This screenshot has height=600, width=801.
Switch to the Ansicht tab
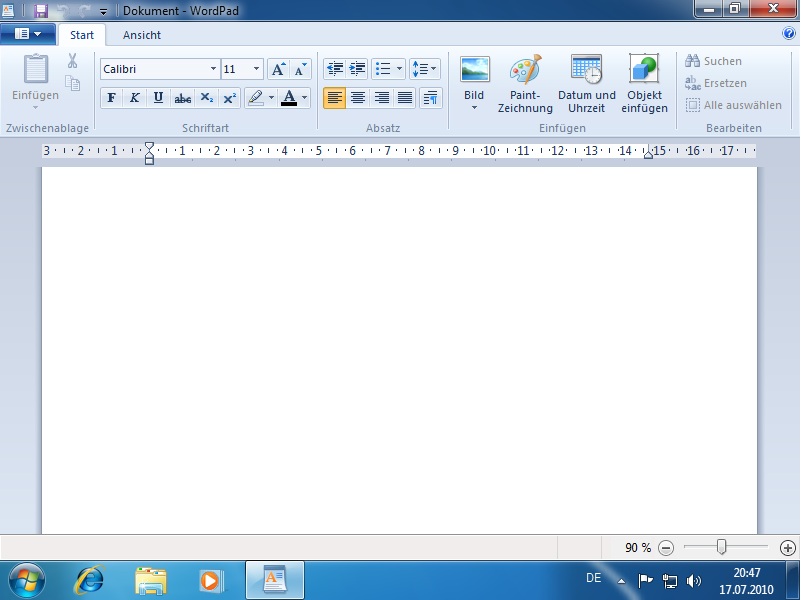point(142,34)
